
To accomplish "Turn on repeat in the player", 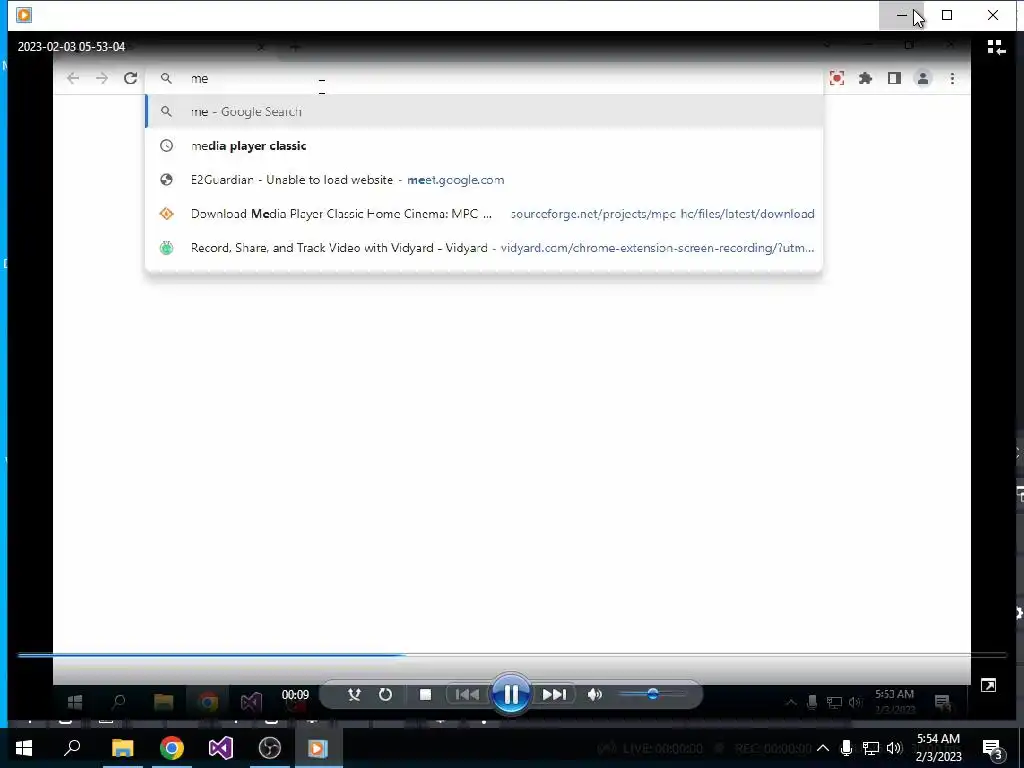I will click(x=385, y=694).
